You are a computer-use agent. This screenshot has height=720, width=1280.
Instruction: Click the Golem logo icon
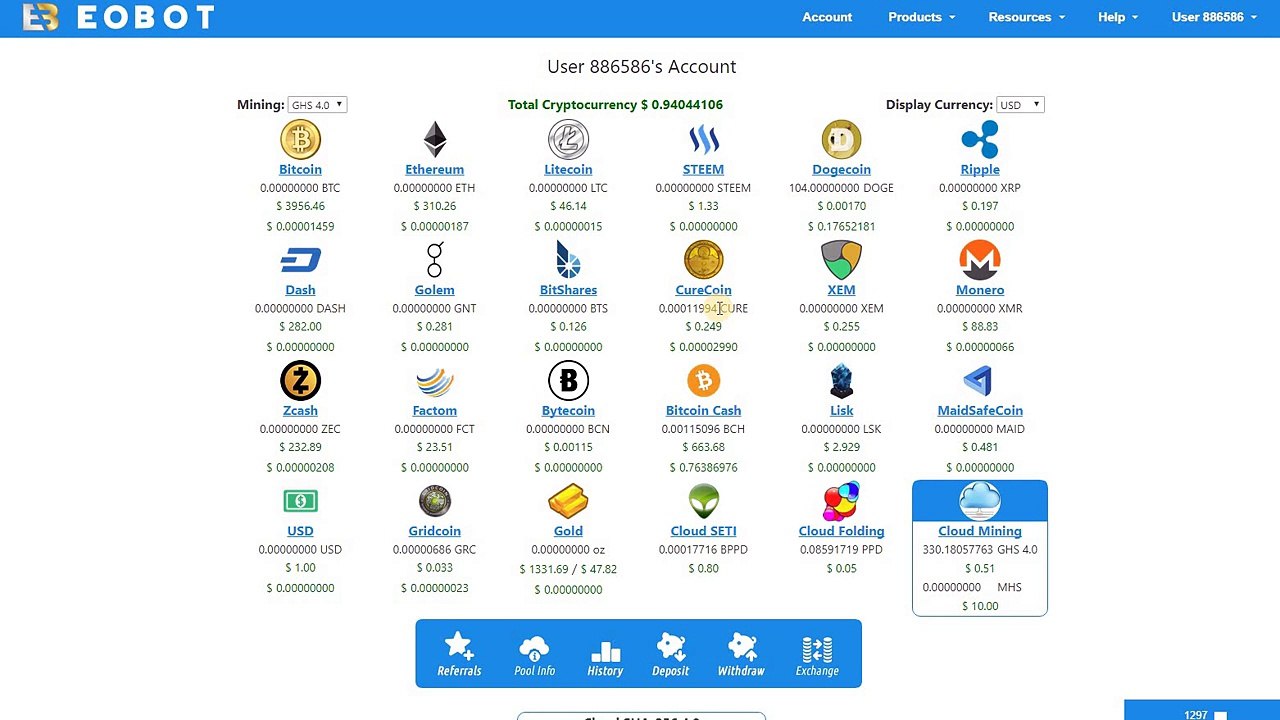pos(435,260)
